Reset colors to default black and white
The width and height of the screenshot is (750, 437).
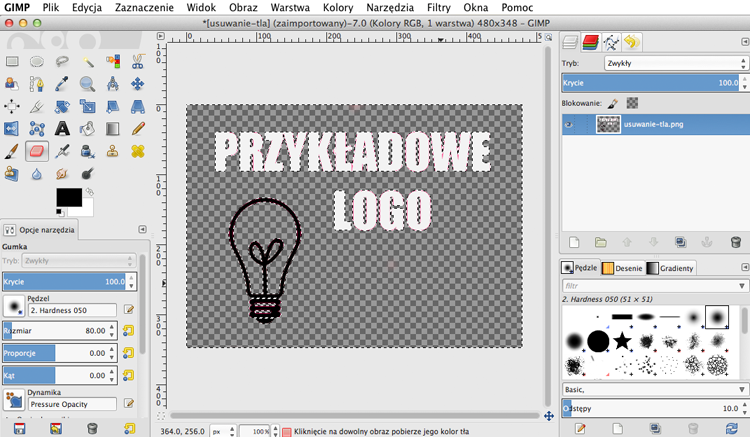pyautogui.click(x=59, y=211)
